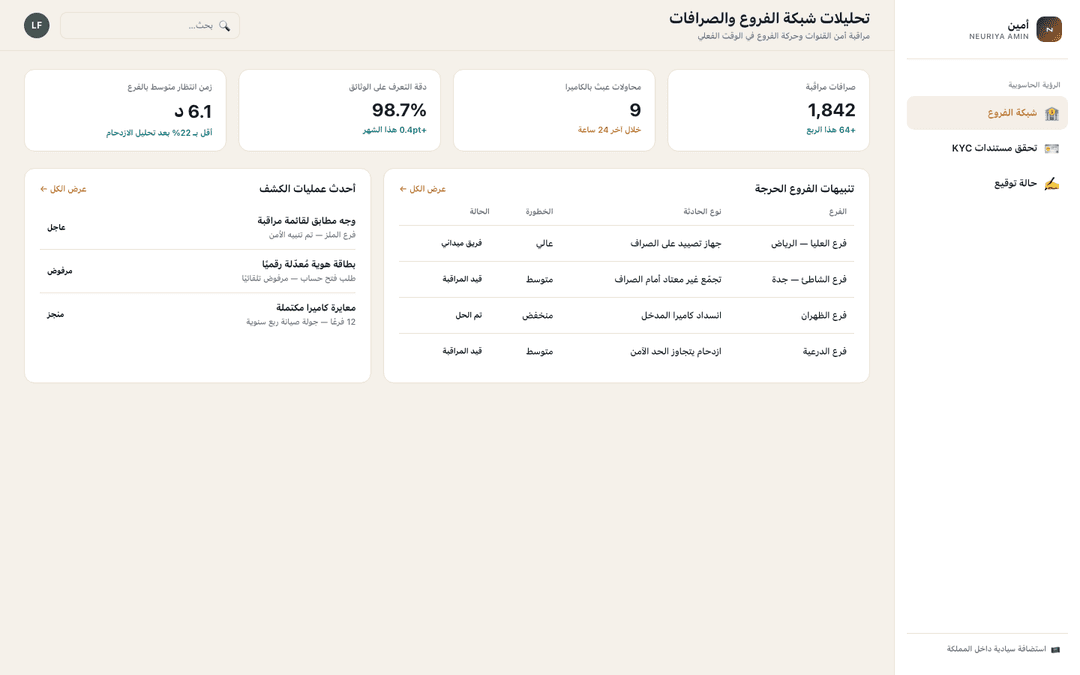Click the search magnifier icon
1080x675 pixels.
tap(225, 25)
